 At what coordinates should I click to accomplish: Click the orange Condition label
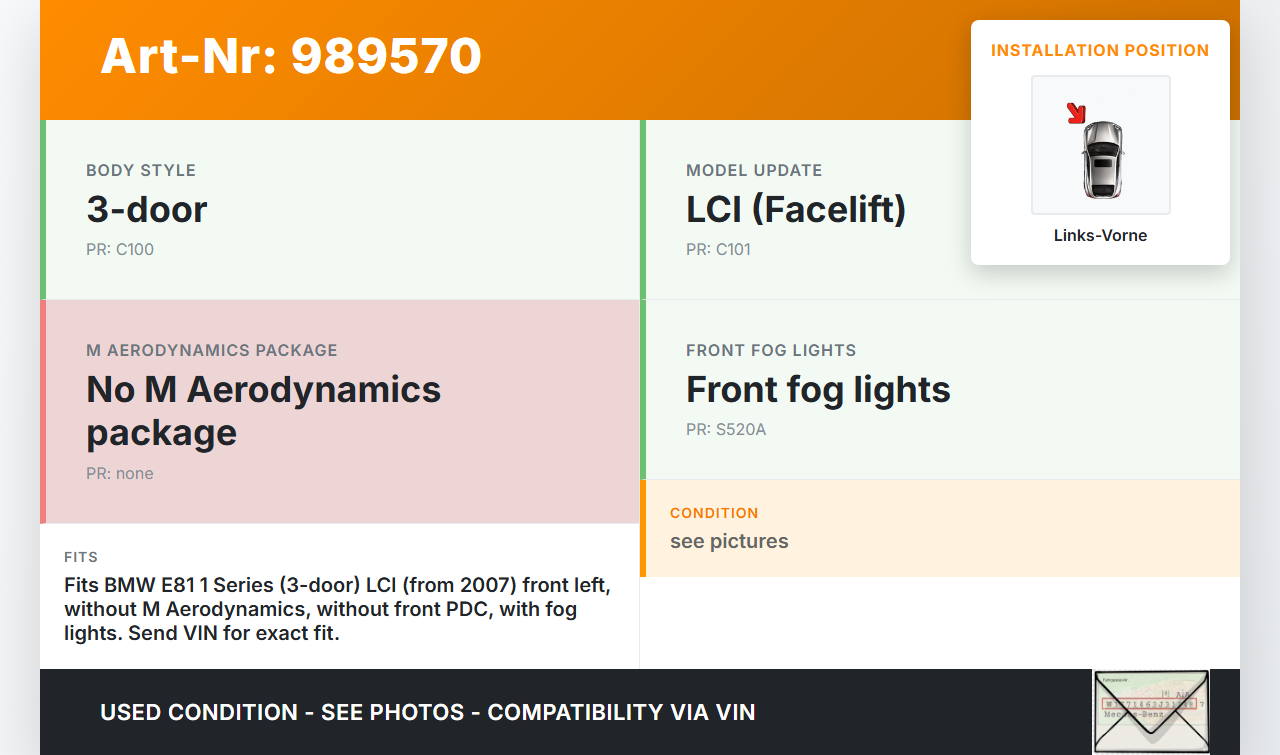pos(714,513)
